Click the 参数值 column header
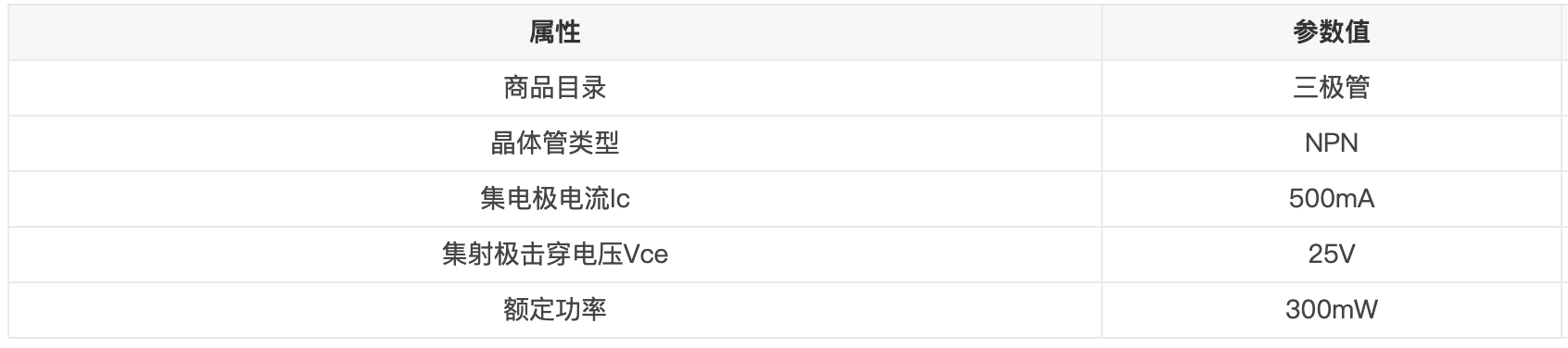This screenshot has width=1568, height=348. click(x=1332, y=32)
